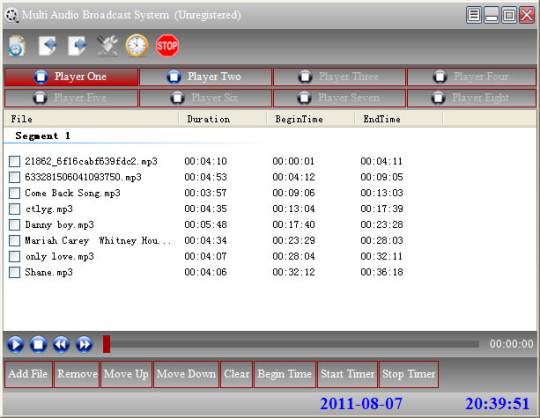Choose the Player Seven tab
This screenshot has height=418, width=540.
339,98
